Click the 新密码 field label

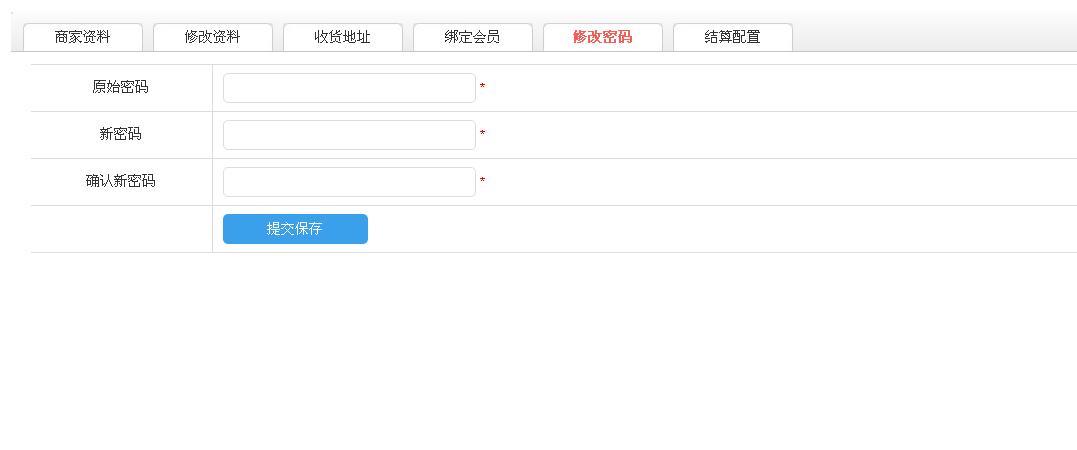[120, 134]
